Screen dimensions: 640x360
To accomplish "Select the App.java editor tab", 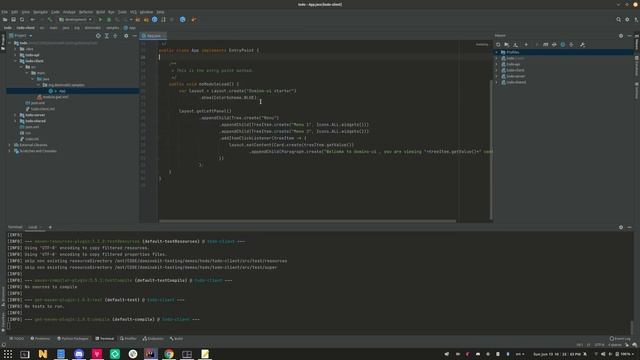I will pyautogui.click(x=153, y=36).
